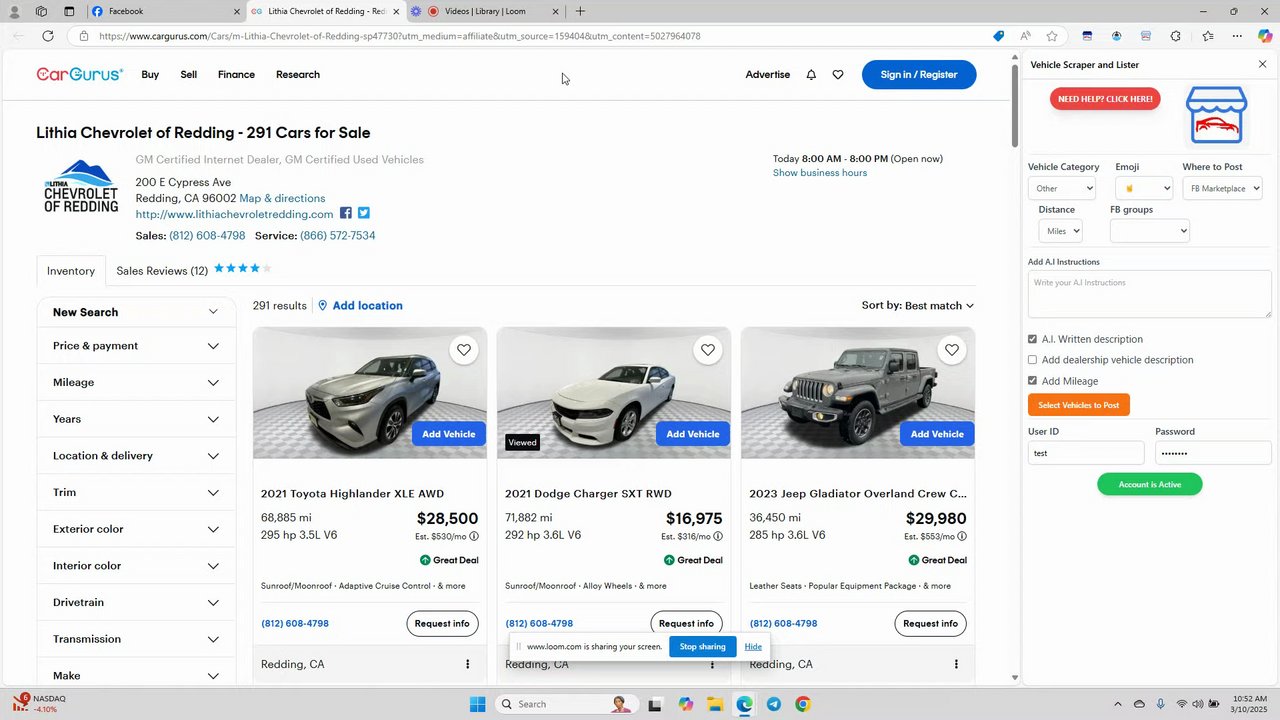Click the vehicle marketplace logo in the scraper panel
Screen dimensions: 1280x720
coord(1216,115)
